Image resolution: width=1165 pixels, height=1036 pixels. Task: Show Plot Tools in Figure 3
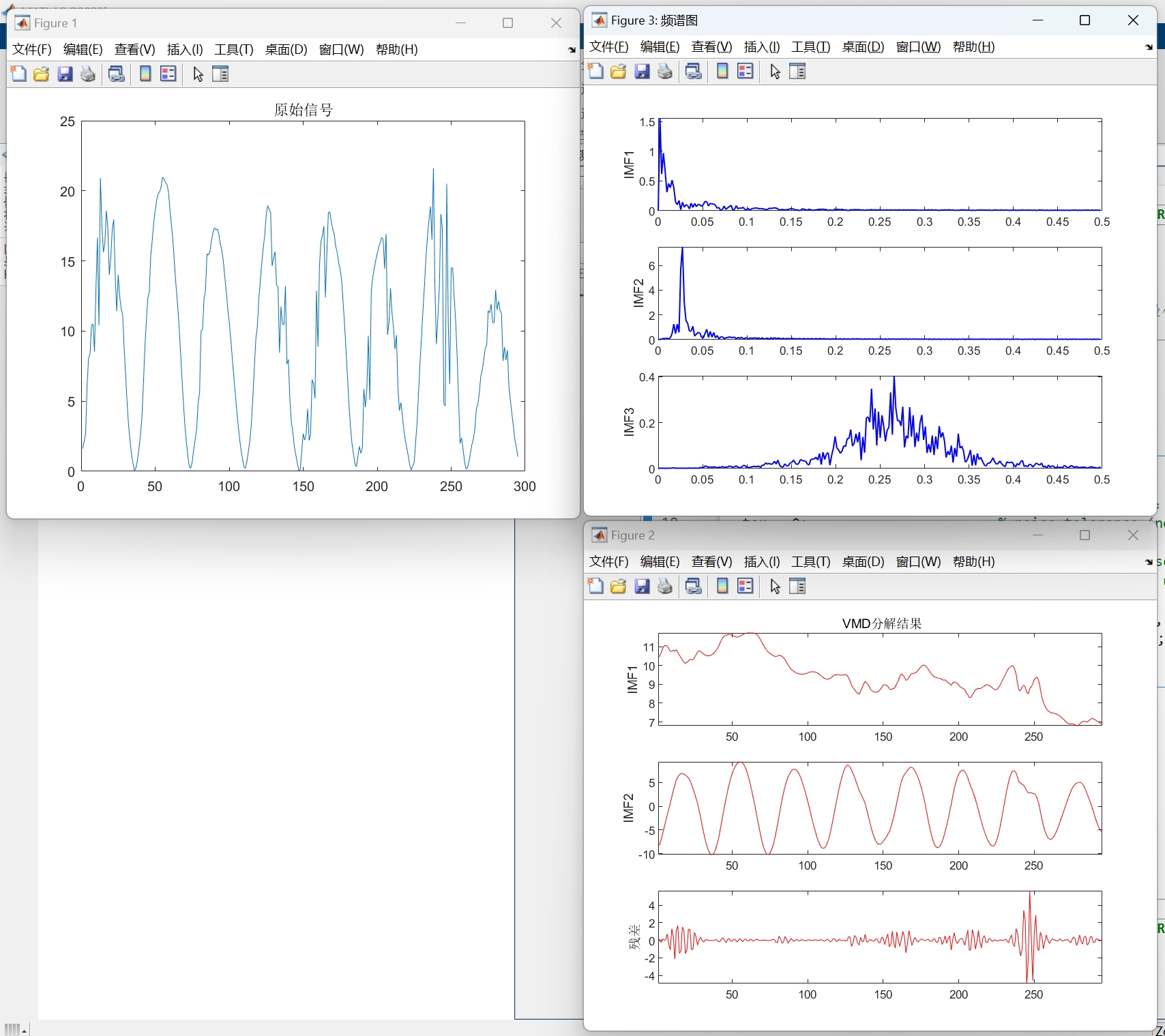[x=797, y=71]
